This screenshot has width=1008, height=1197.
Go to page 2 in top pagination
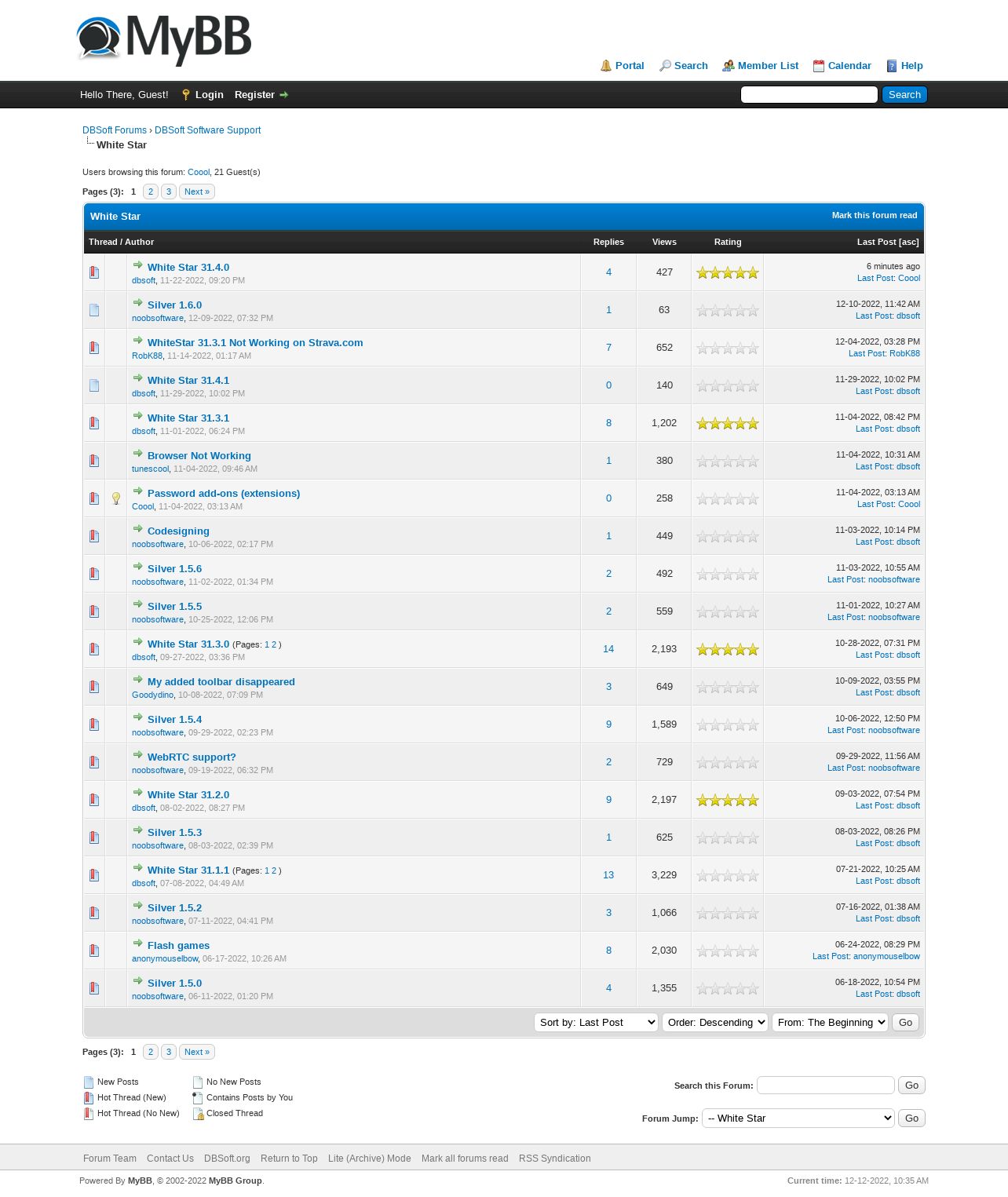151,192
